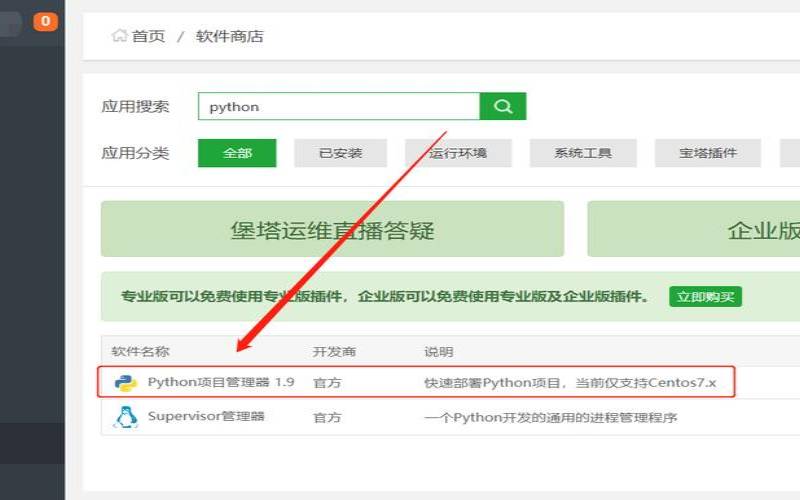
Task: Switch to the 系统工具 category tab
Action: [583, 153]
